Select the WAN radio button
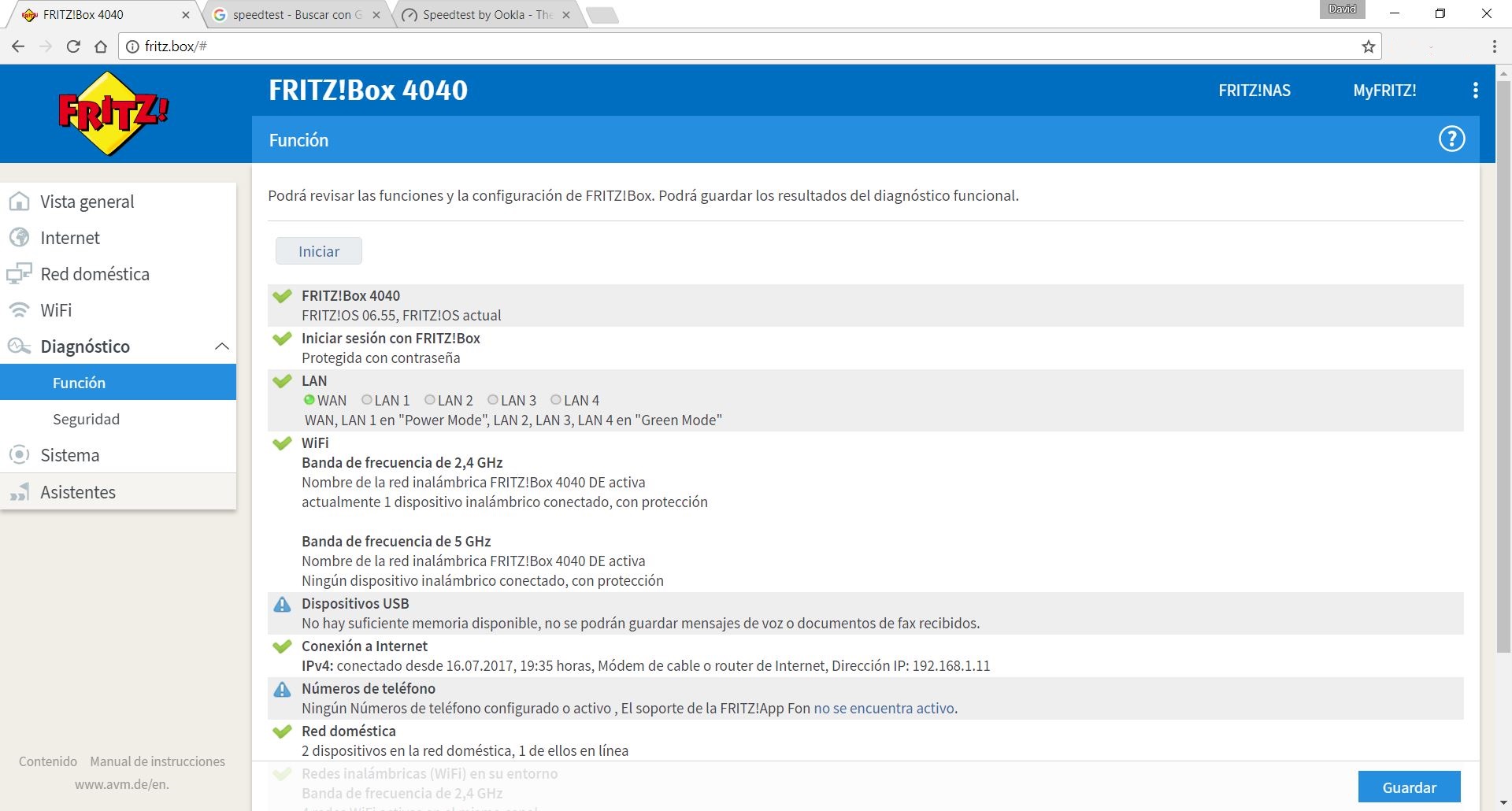This screenshot has width=1512, height=811. [x=310, y=400]
